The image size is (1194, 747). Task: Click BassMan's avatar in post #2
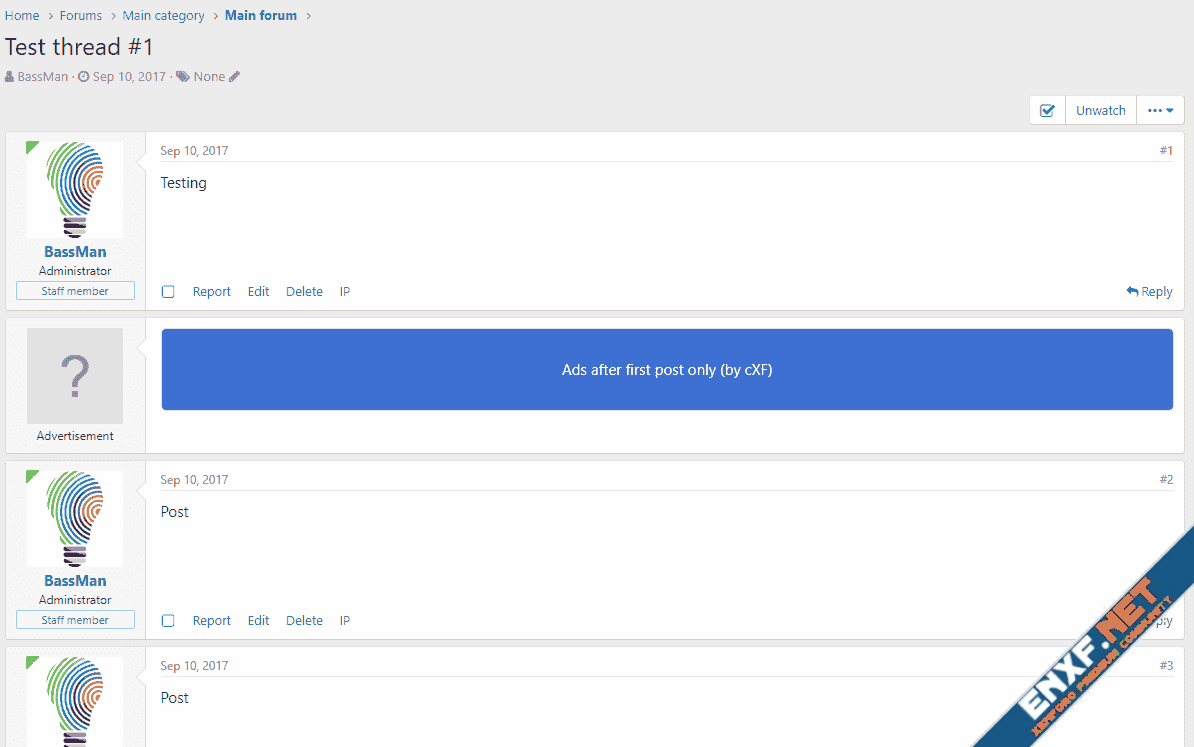[x=75, y=519]
